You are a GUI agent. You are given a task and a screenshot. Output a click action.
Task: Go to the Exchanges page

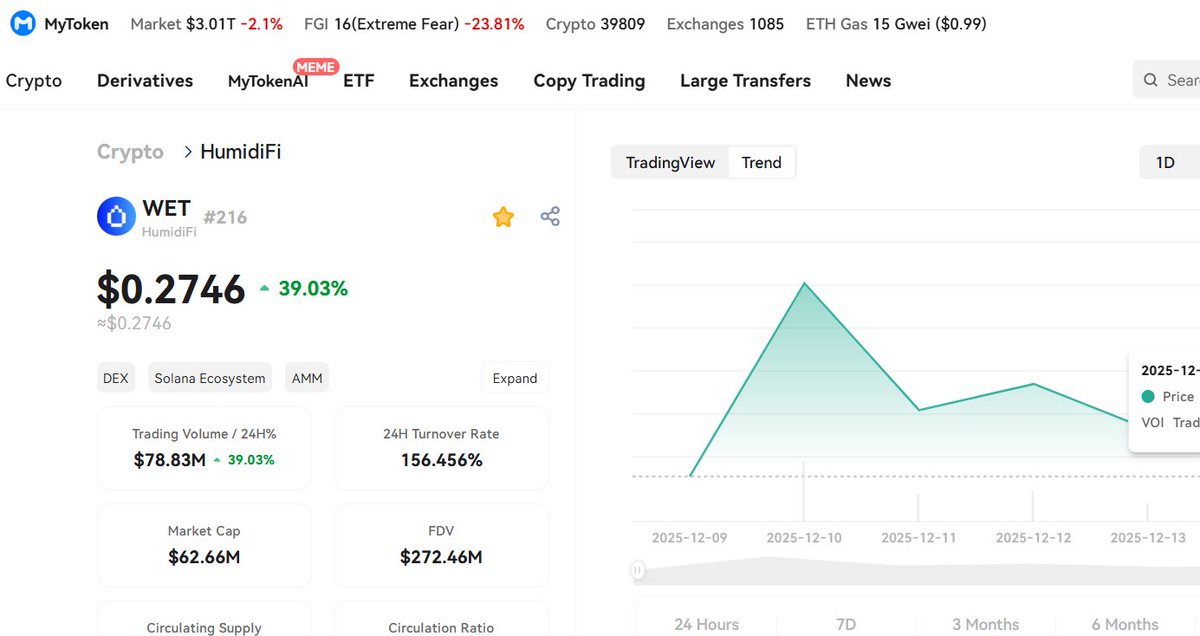[x=453, y=81]
